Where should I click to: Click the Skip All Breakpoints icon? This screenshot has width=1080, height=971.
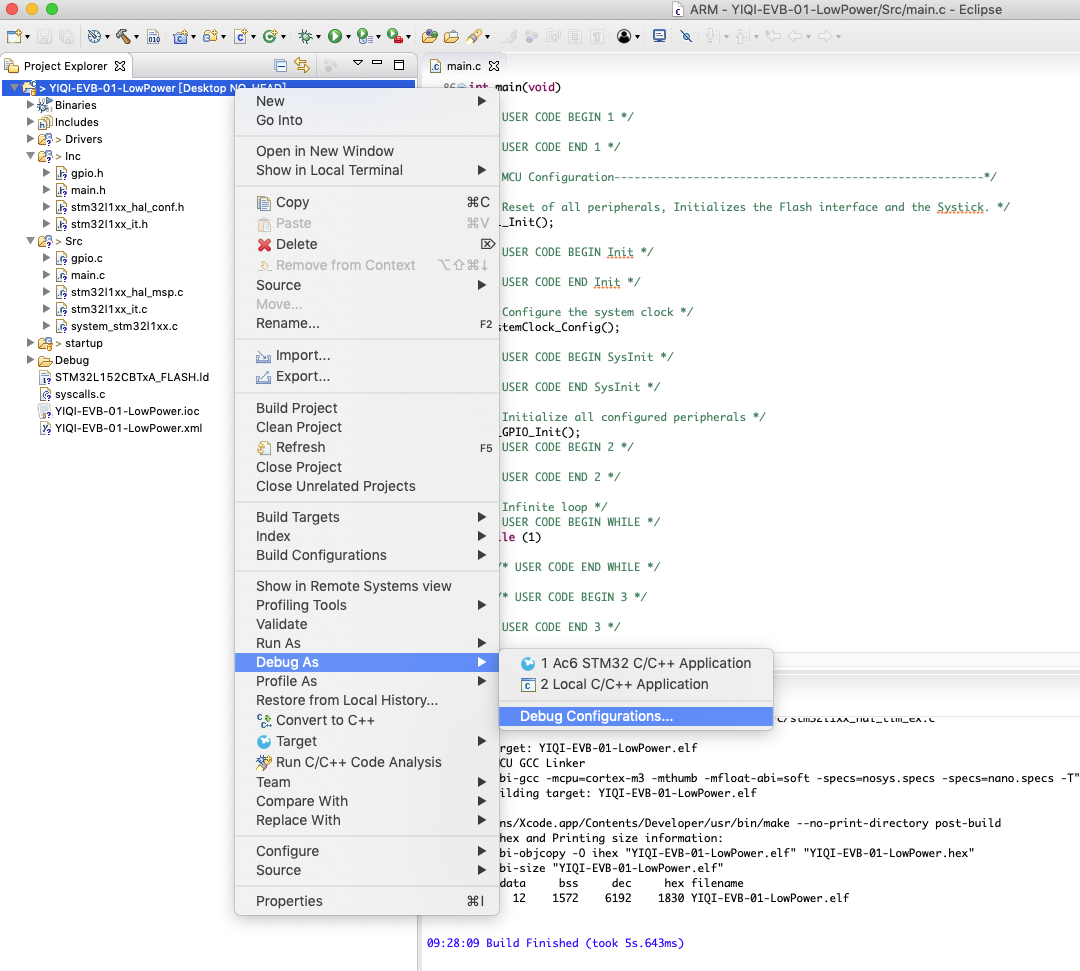[686, 36]
